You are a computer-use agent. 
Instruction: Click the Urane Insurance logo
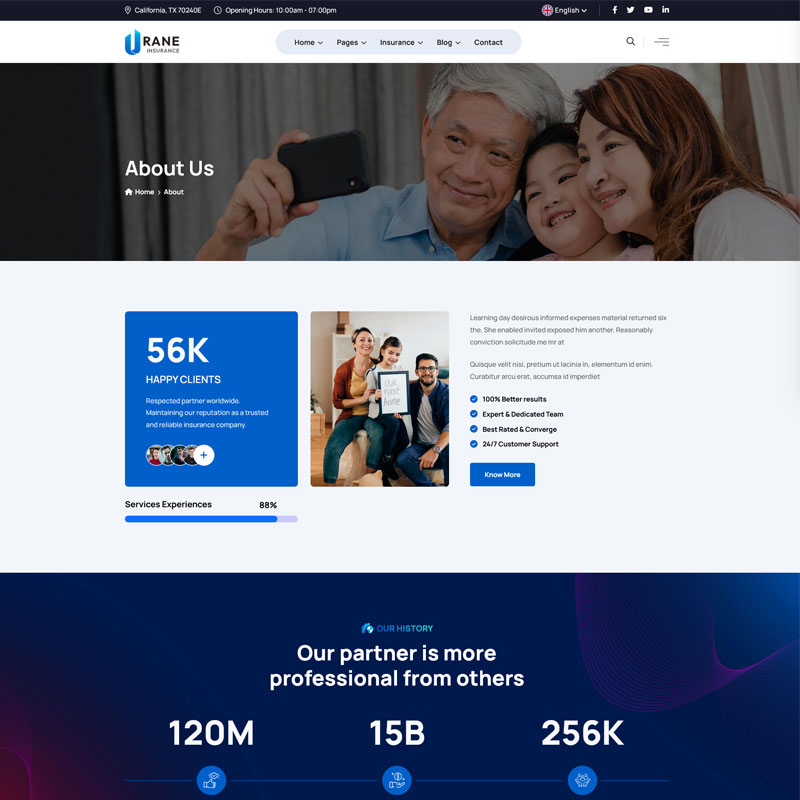[x=152, y=42]
